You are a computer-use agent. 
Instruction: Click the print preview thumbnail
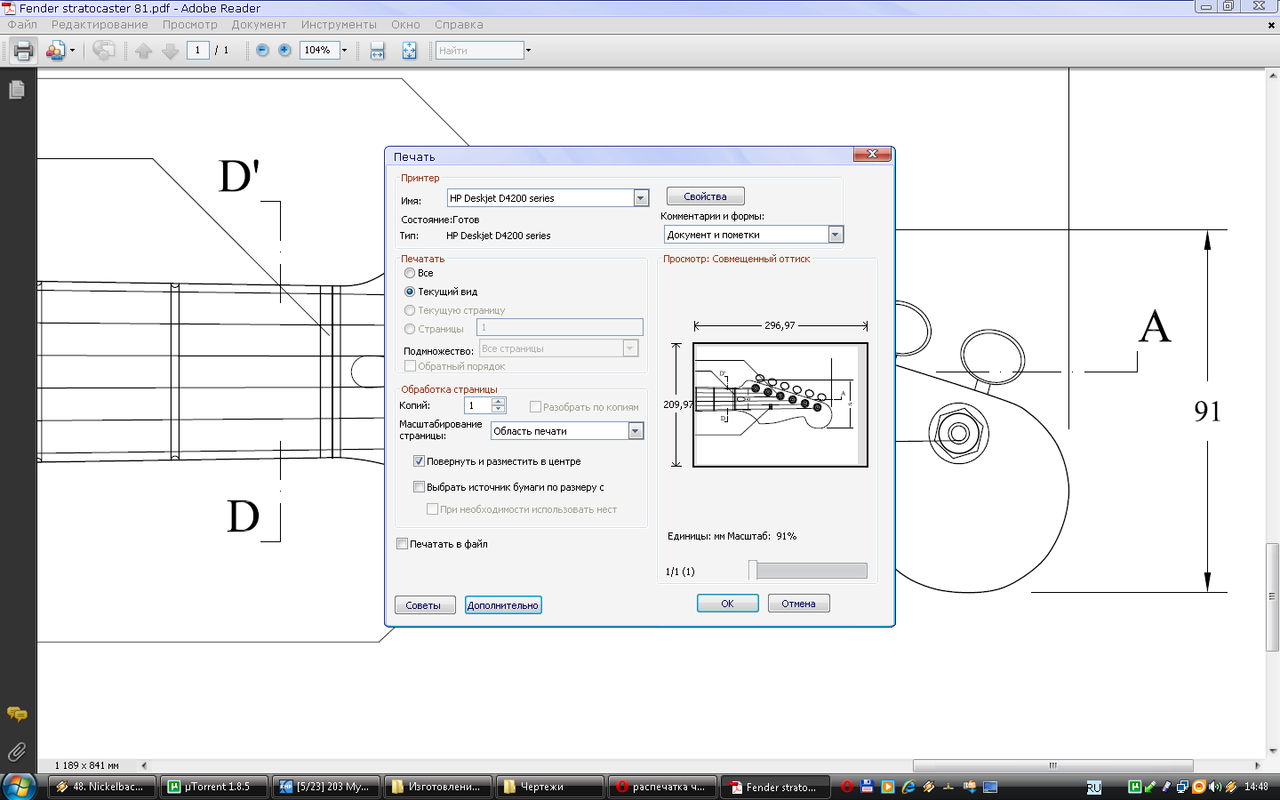click(x=780, y=404)
